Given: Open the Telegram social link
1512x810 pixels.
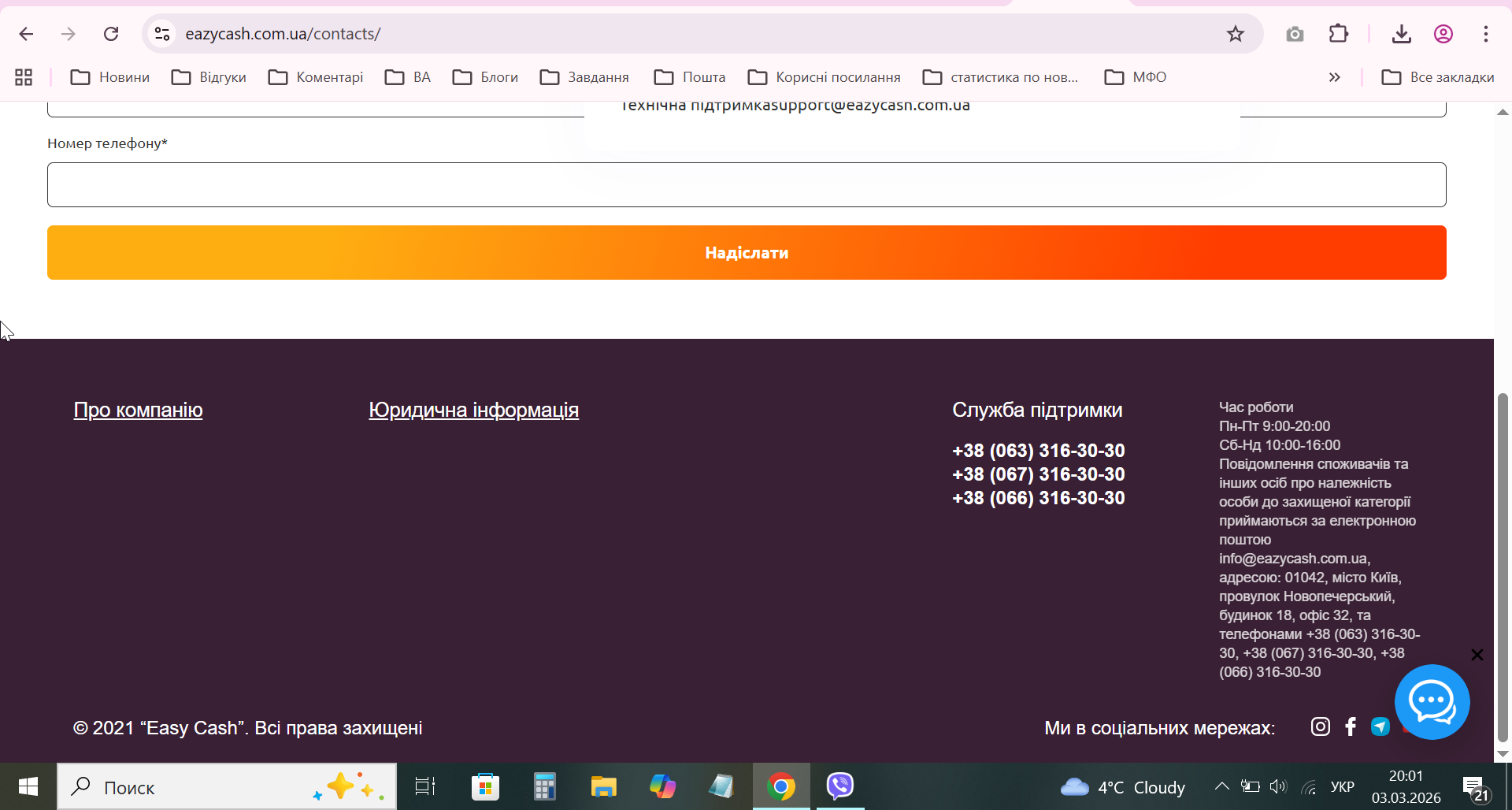Looking at the screenshot, I should pyautogui.click(x=1380, y=726).
